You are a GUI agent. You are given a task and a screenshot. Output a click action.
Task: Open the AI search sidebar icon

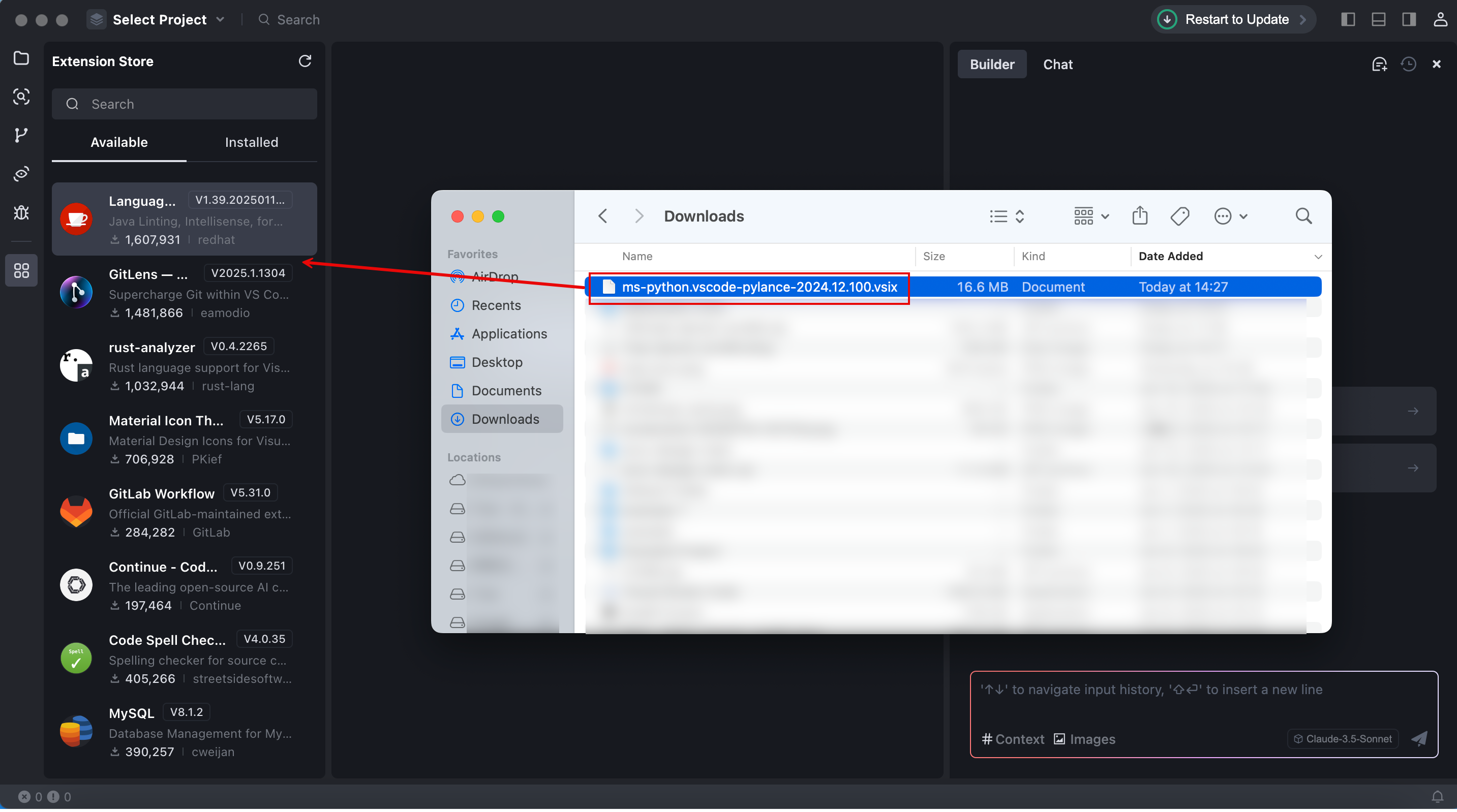click(x=21, y=97)
